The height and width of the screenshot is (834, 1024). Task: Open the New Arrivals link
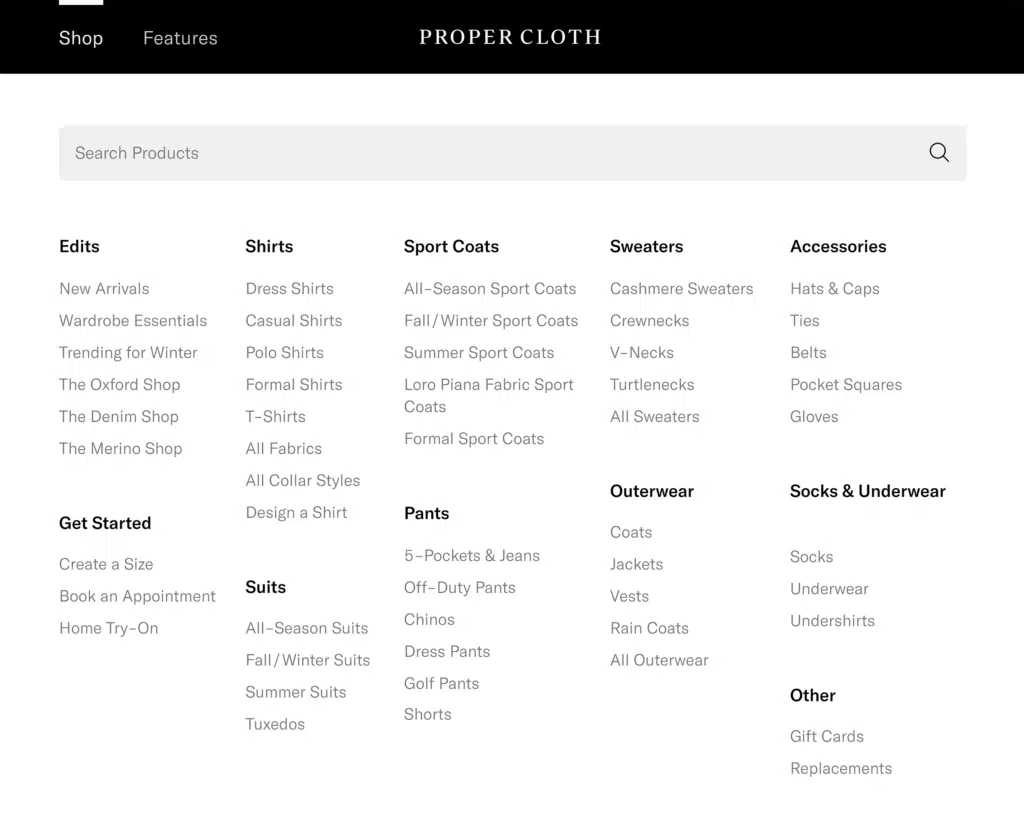pos(104,289)
